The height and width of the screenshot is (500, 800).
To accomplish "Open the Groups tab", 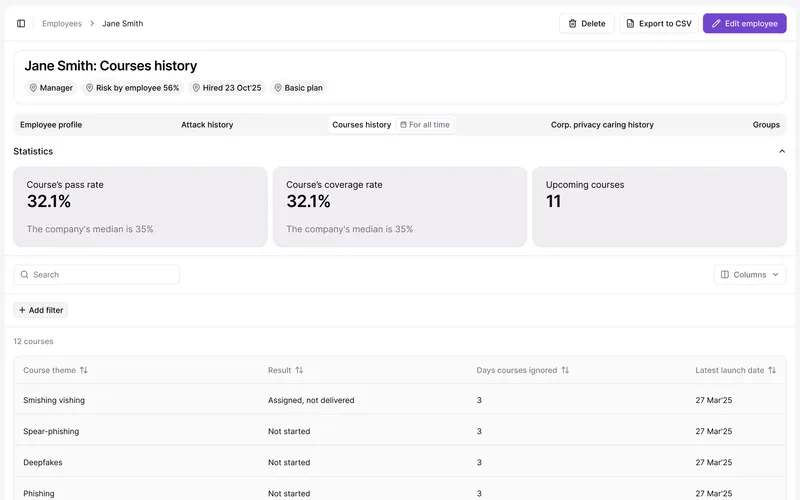I will [x=766, y=124].
